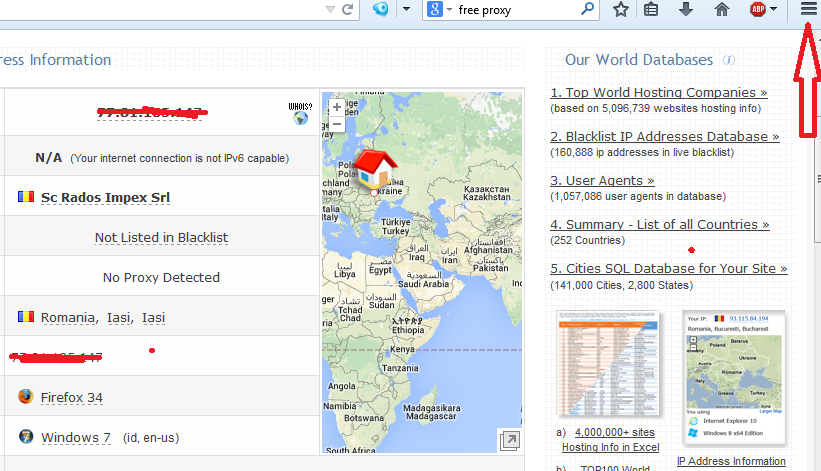Zoom in on the map
Viewport: 821px width, 471px height.
(x=337, y=107)
